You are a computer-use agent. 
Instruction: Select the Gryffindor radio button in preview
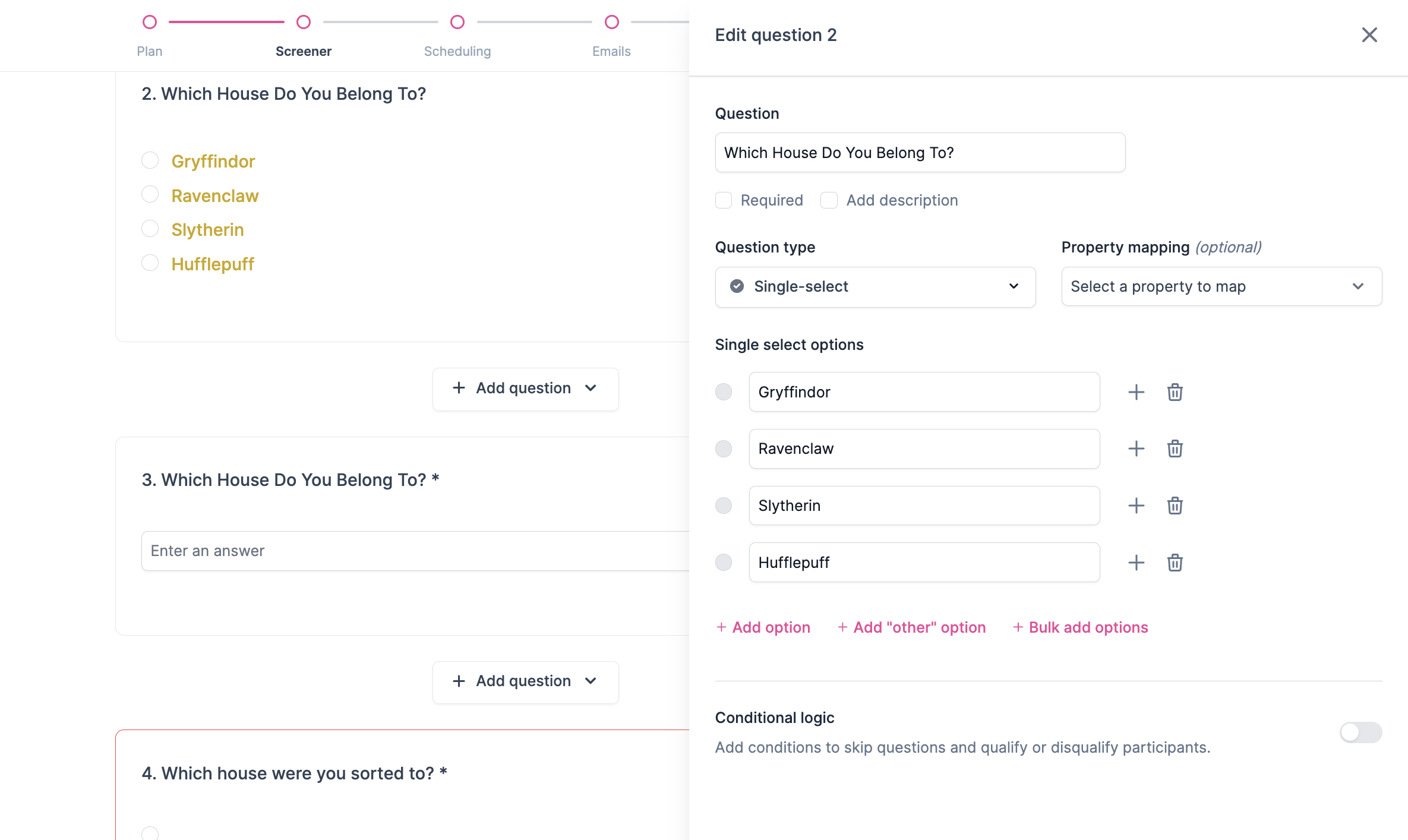(150, 160)
